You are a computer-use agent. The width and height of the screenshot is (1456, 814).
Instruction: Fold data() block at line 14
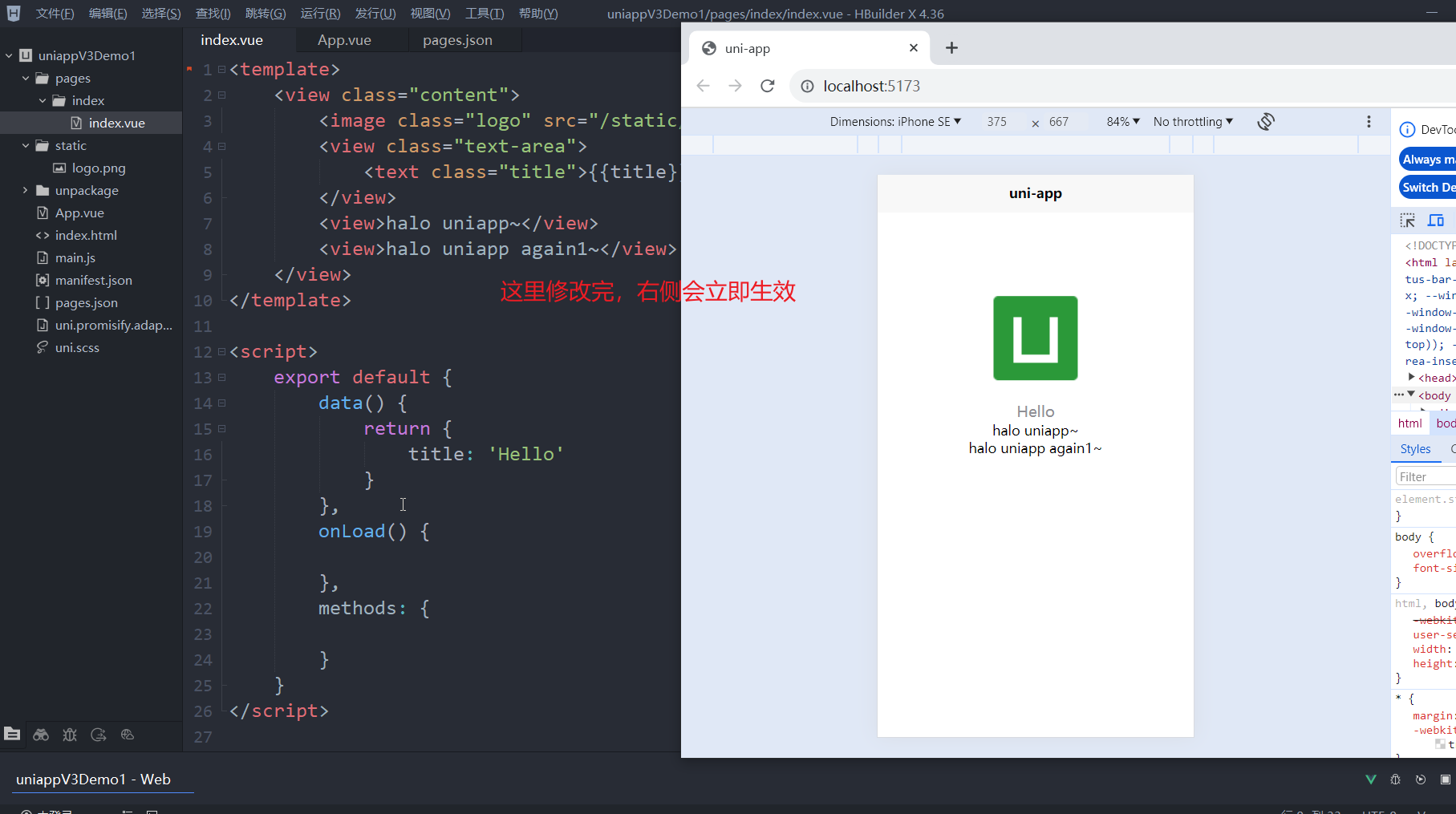pyautogui.click(x=221, y=403)
